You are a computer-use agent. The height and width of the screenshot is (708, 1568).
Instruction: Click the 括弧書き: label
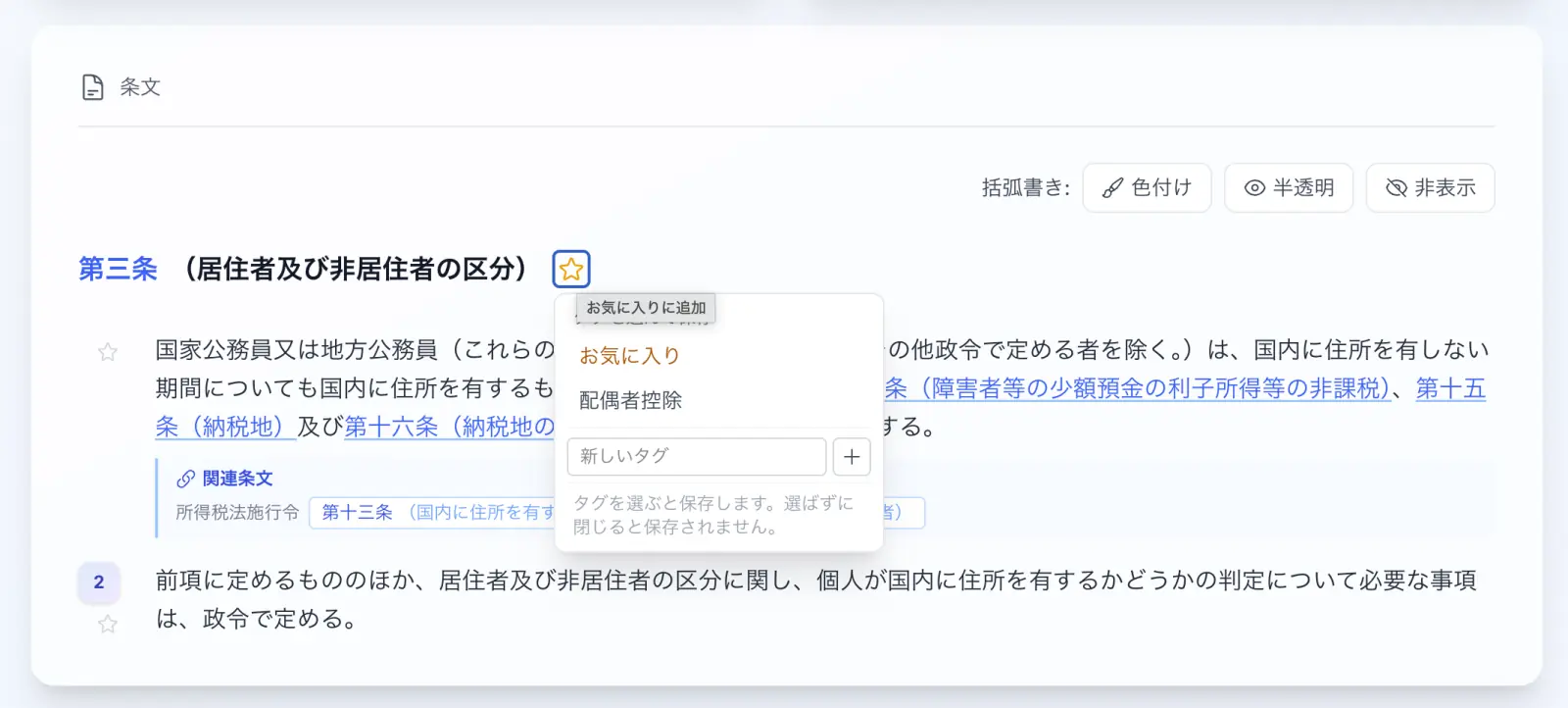[1026, 187]
